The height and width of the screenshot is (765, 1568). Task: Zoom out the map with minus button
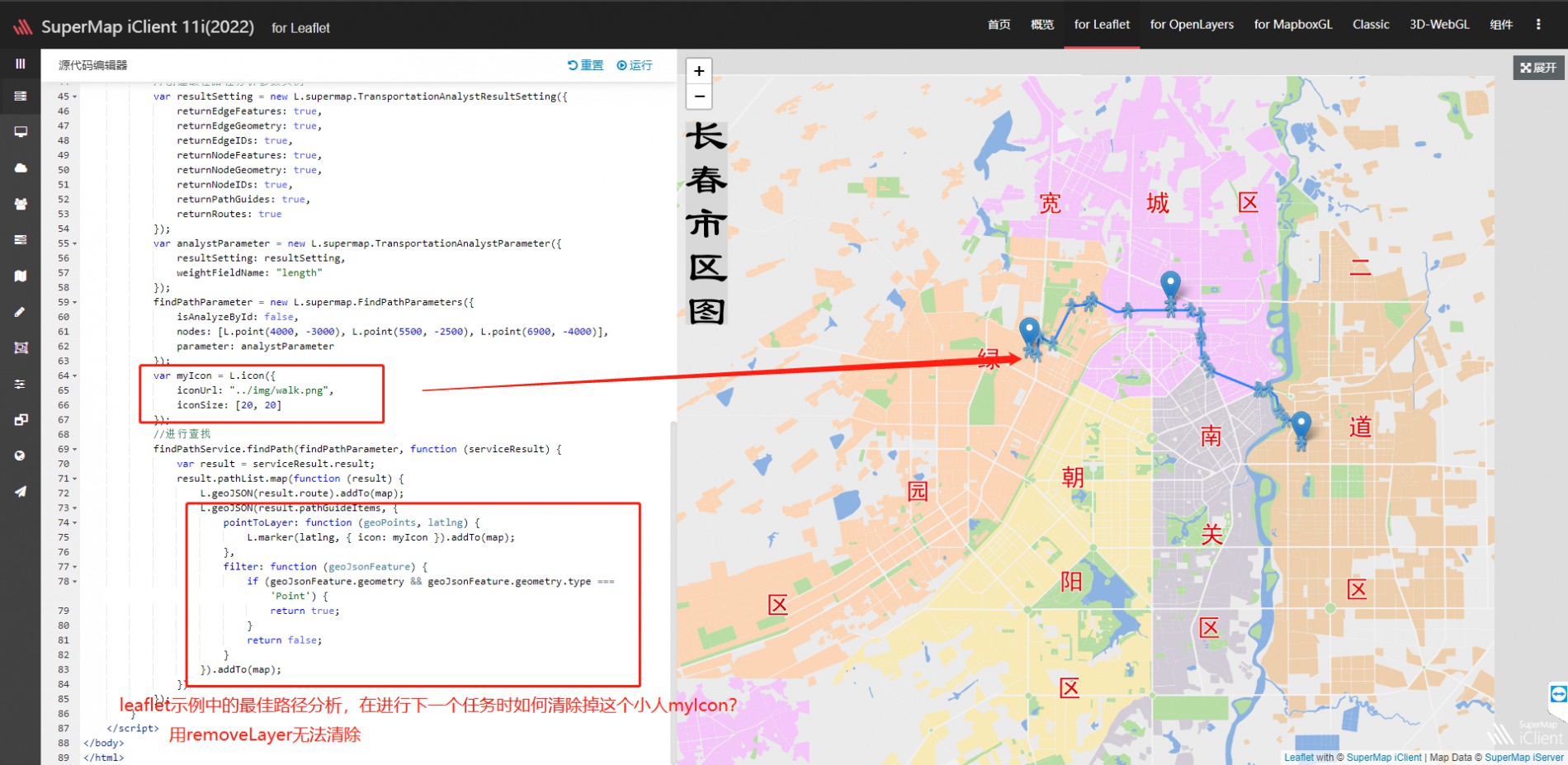[699, 97]
